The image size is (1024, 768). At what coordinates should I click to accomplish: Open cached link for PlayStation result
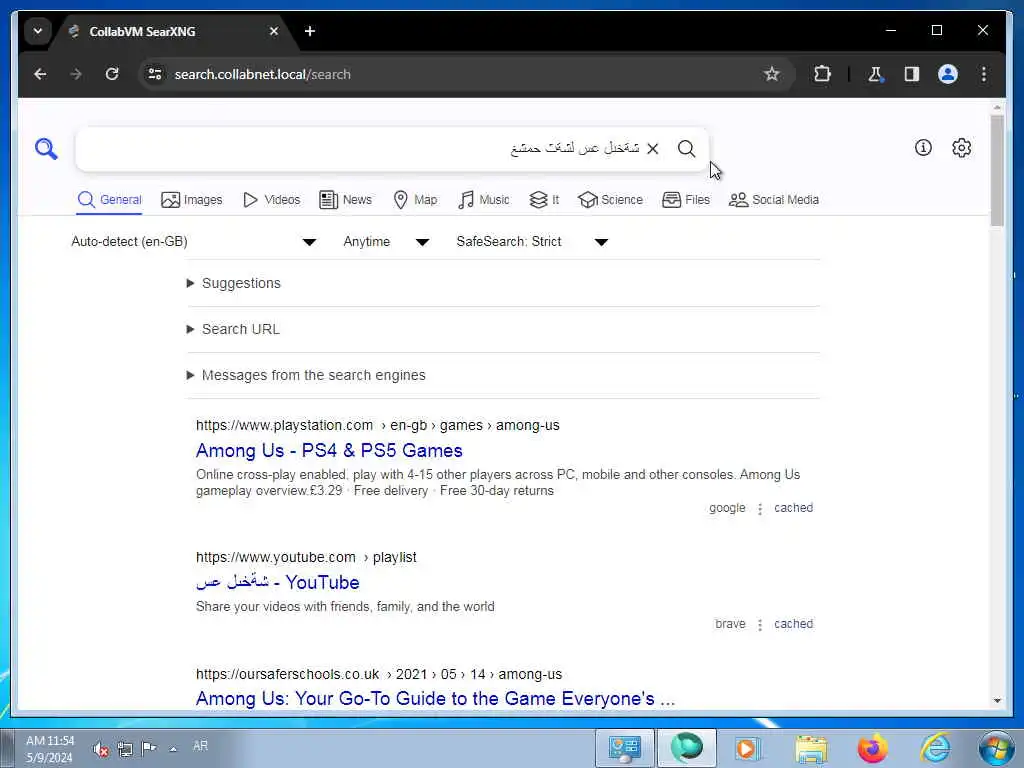(x=793, y=508)
